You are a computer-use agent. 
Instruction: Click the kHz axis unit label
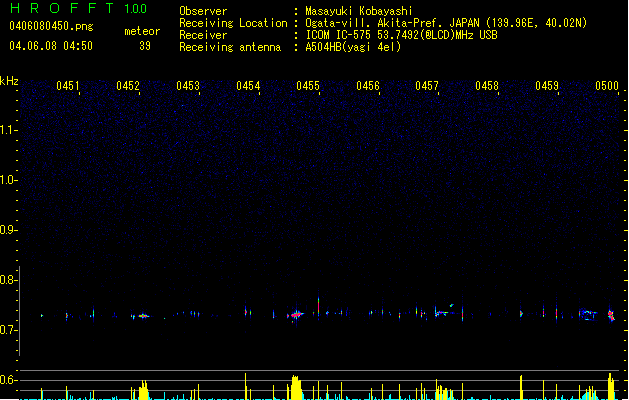[9, 81]
